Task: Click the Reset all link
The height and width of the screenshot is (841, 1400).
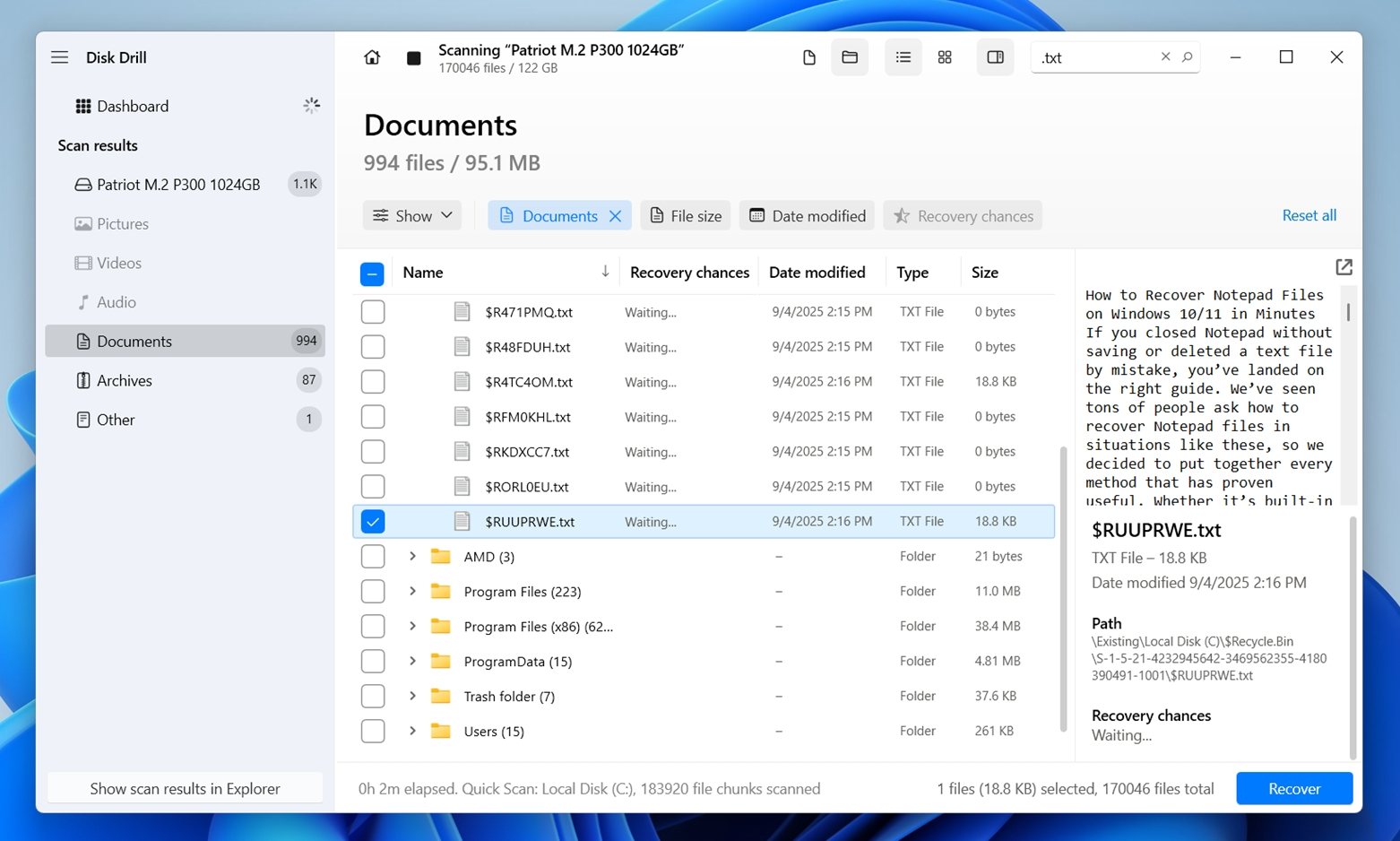Action: [1309, 215]
